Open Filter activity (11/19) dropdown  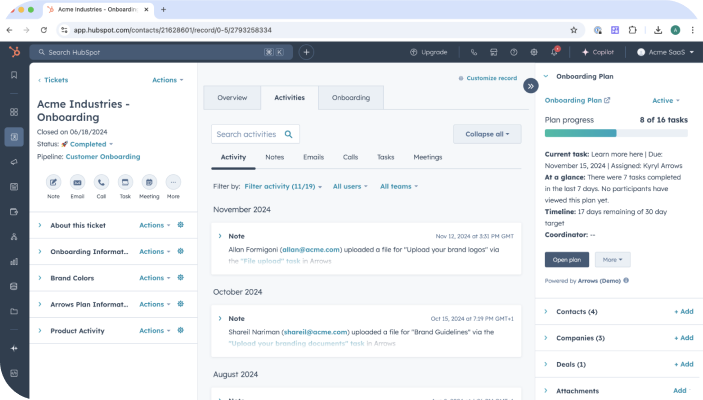[283, 186]
